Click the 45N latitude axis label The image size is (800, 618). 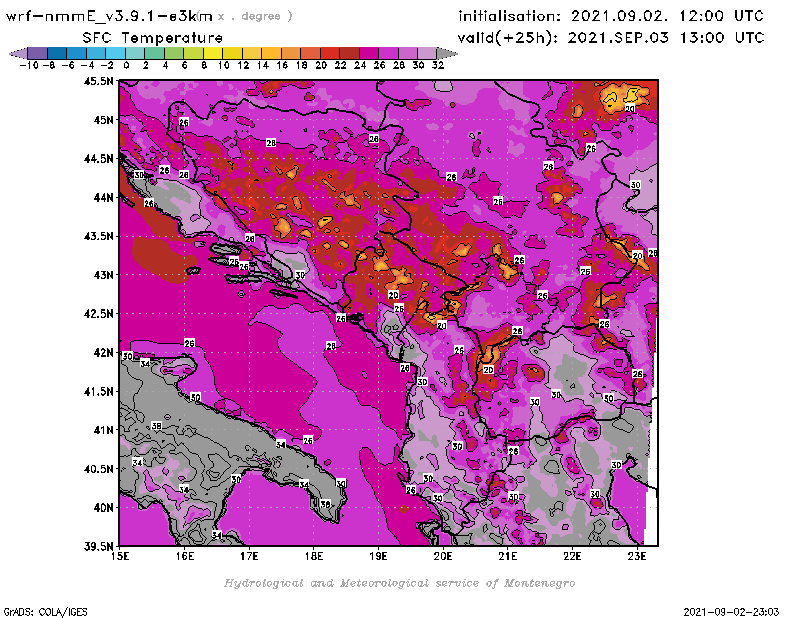pyautogui.click(x=103, y=120)
